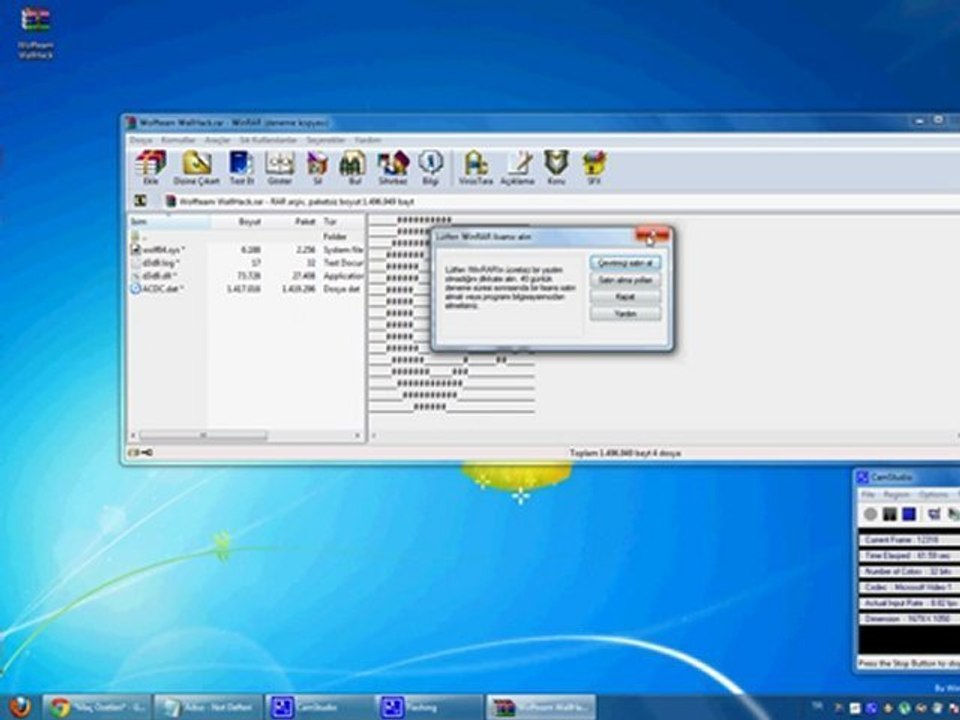
Task: Click the Ekle (add) toolbar icon in WinRAR
Action: [x=150, y=167]
